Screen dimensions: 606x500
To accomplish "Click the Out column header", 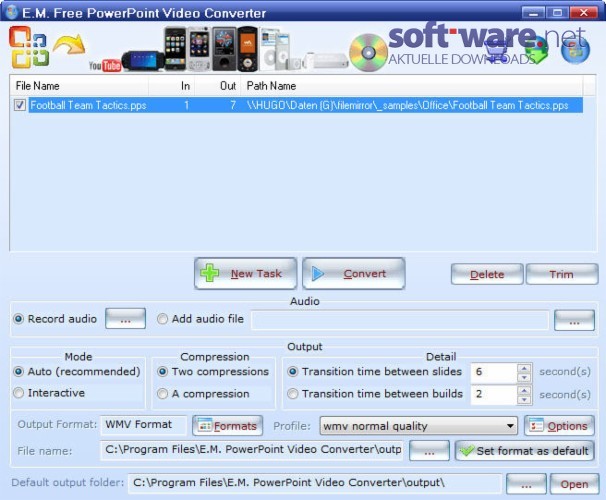I will tap(218, 86).
